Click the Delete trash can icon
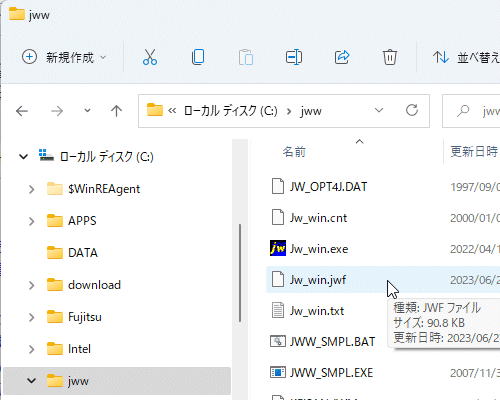Screen dimensions: 500x400 click(389, 57)
